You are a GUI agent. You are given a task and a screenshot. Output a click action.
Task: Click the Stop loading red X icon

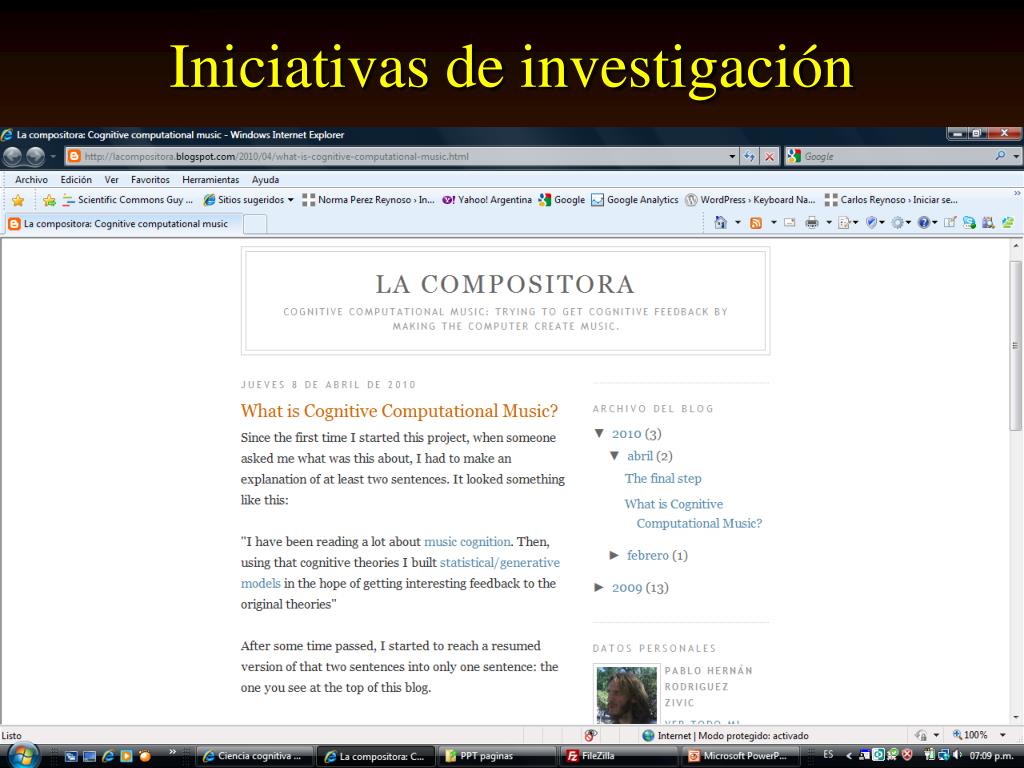(x=770, y=157)
